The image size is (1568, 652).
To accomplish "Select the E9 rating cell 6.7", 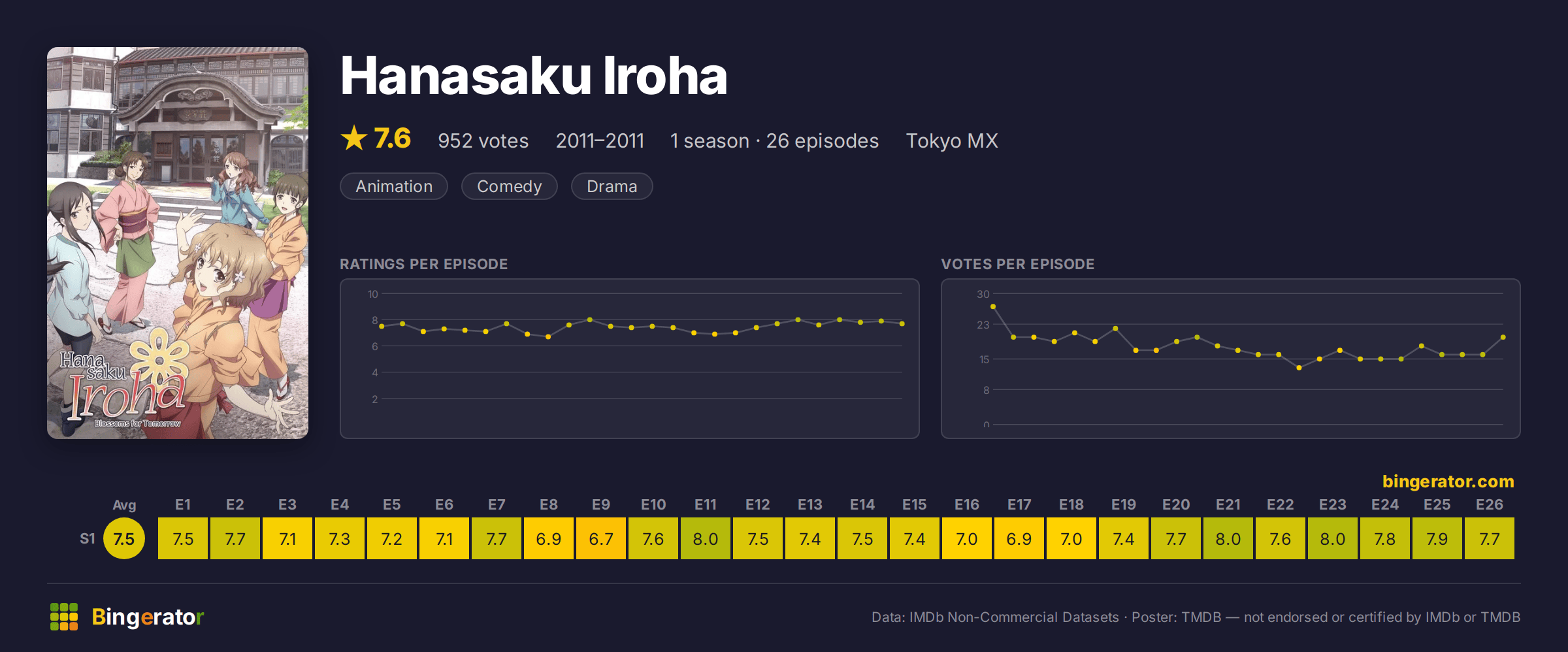I will tap(601, 538).
